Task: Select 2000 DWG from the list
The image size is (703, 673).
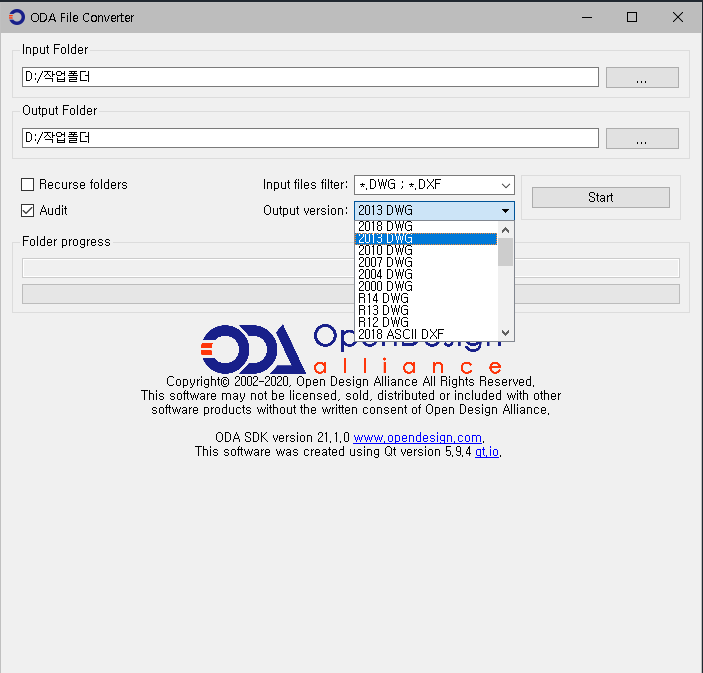Action: click(426, 287)
